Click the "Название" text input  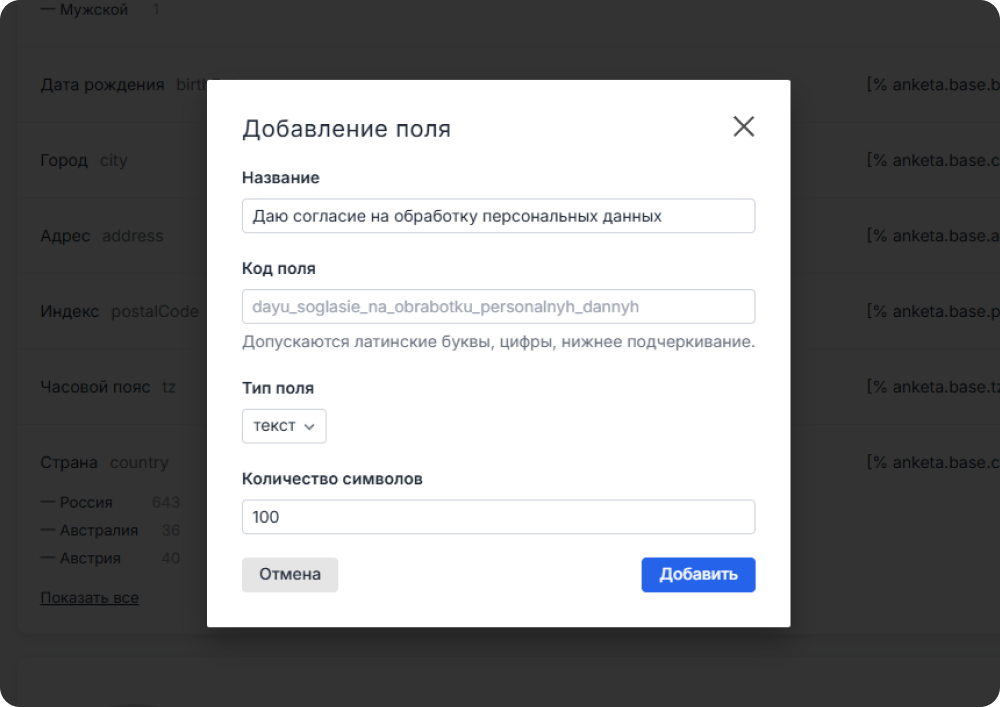coord(498,216)
